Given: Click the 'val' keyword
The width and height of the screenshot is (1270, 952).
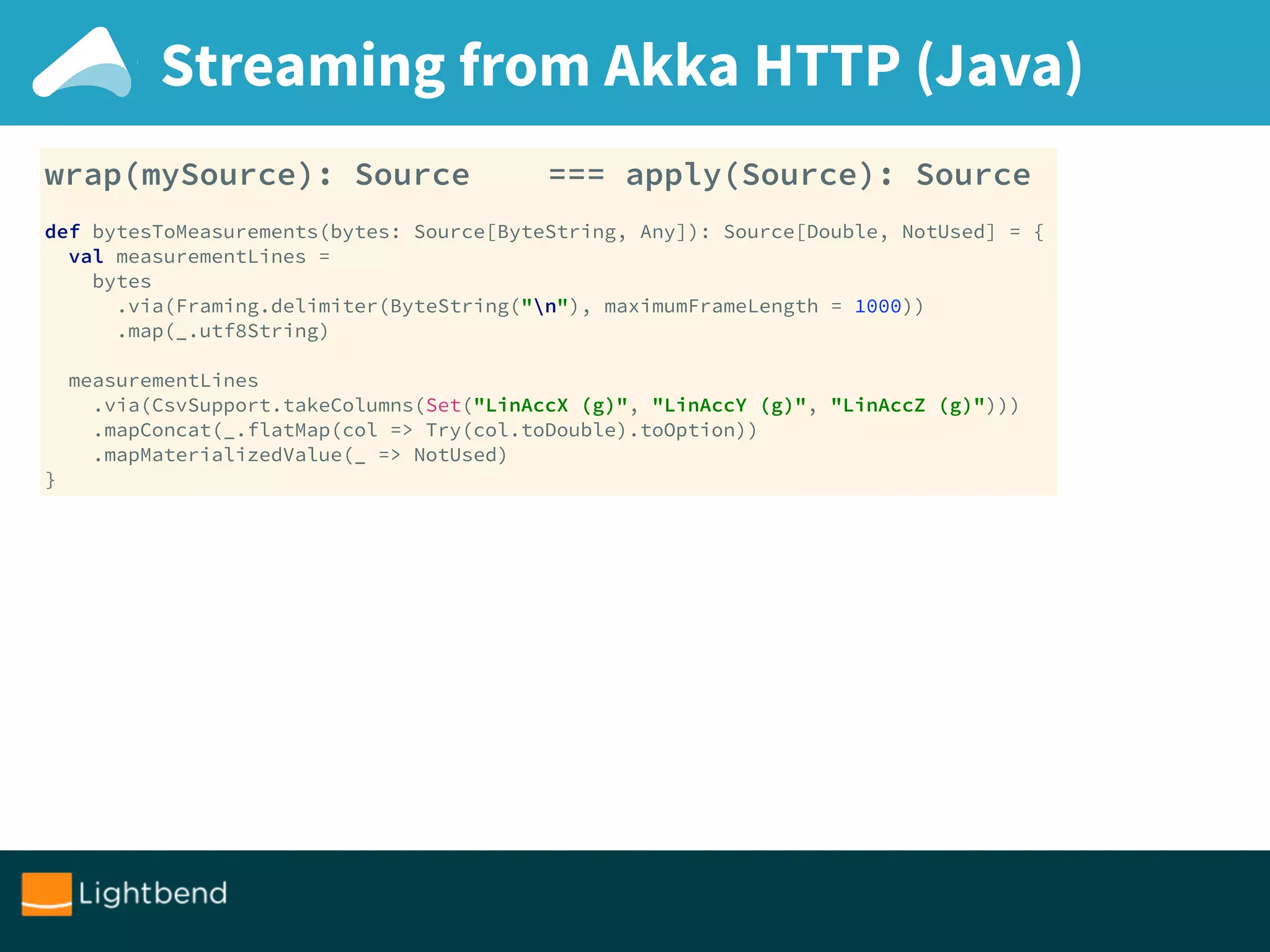Looking at the screenshot, I should [x=86, y=257].
